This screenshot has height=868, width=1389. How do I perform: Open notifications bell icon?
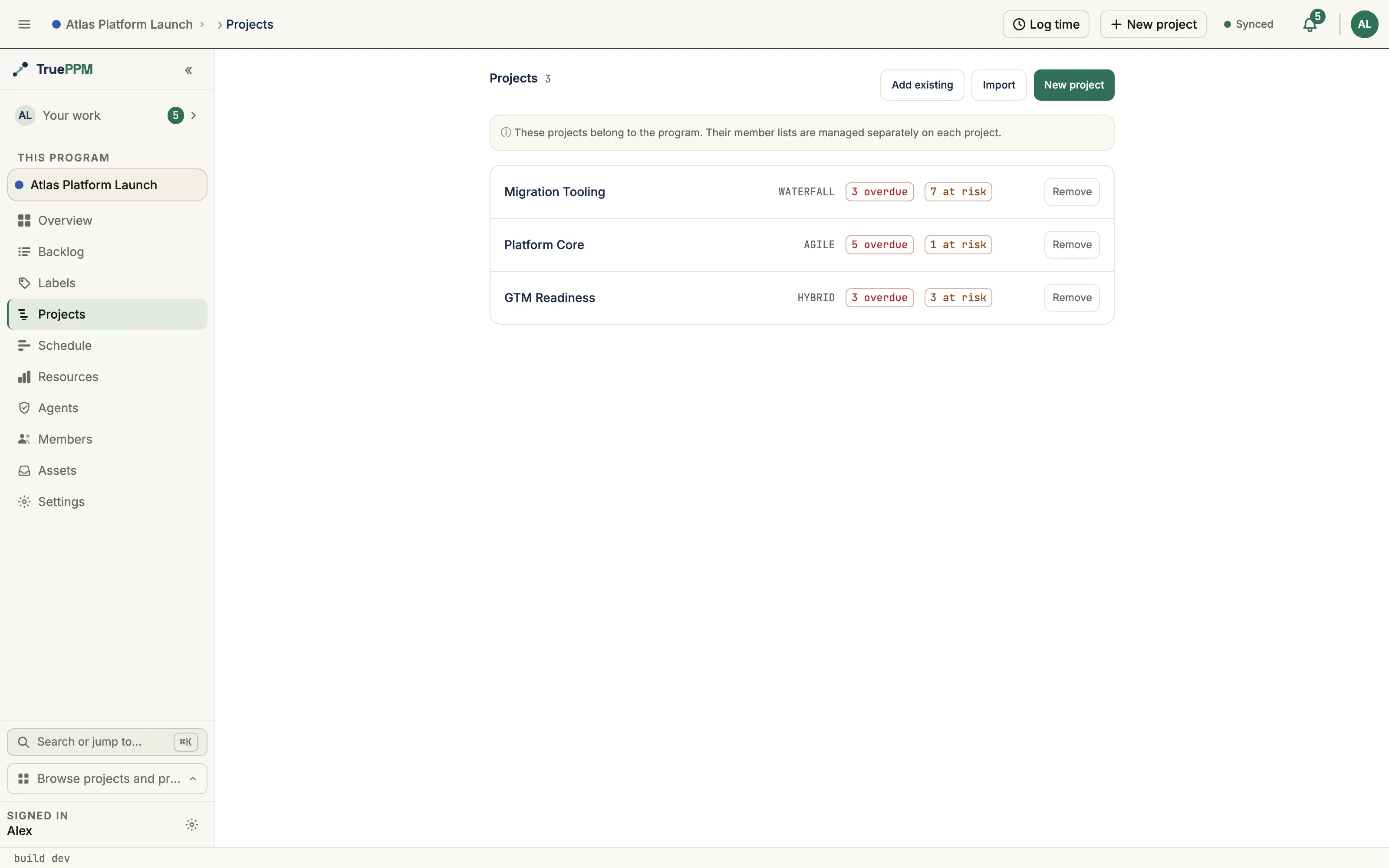click(1310, 25)
